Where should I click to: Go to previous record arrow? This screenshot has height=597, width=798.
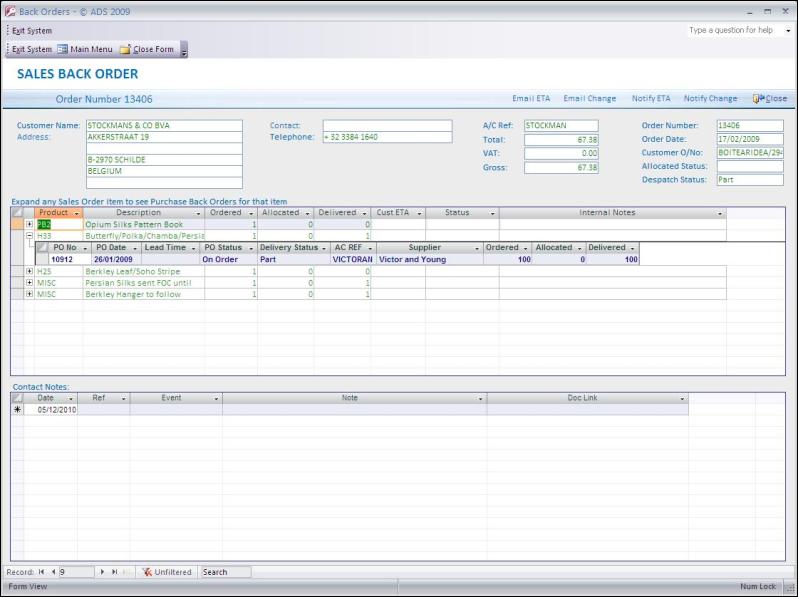[x=53, y=572]
